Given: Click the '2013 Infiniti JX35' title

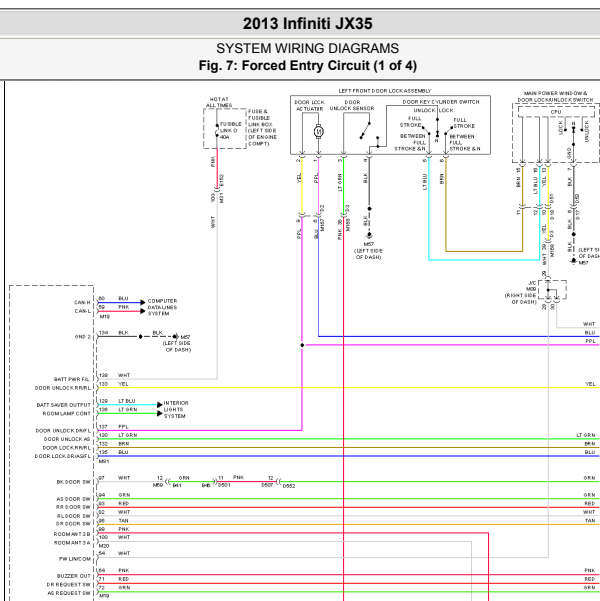Looking at the screenshot, I should [307, 23].
